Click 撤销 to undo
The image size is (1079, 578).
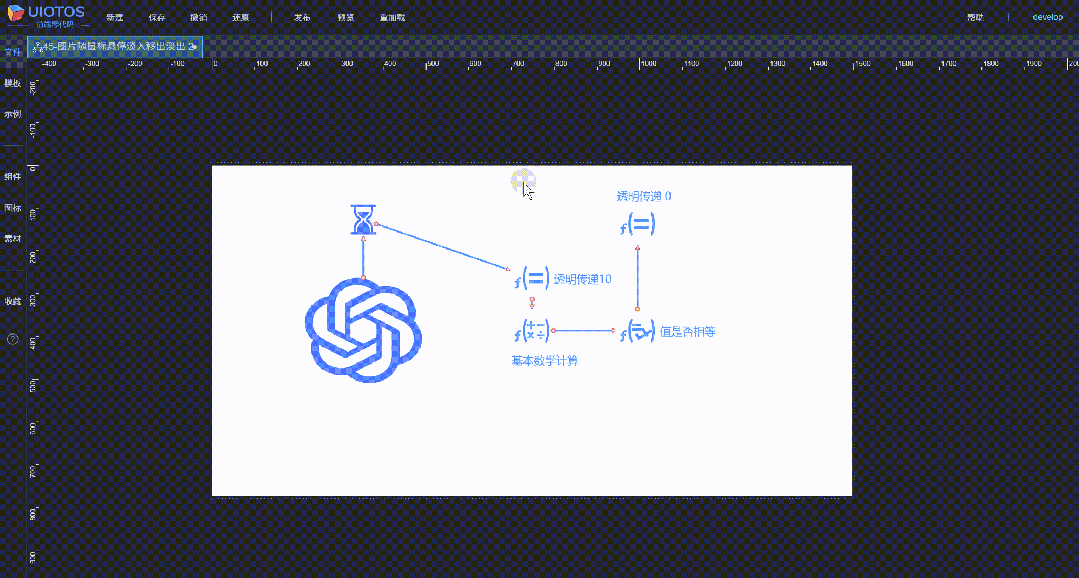pyautogui.click(x=198, y=17)
